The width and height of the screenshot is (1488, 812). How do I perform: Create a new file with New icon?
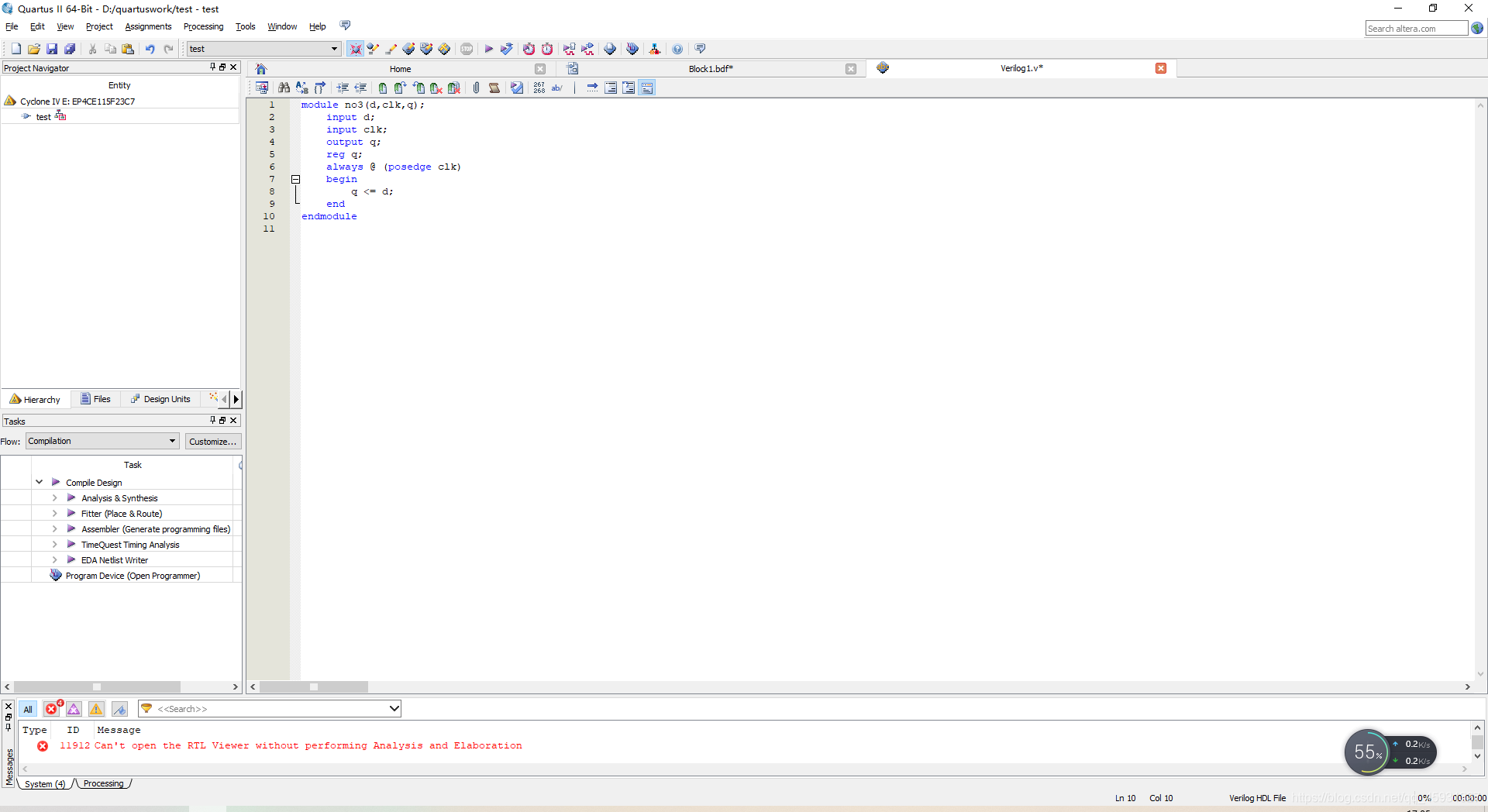[15, 49]
